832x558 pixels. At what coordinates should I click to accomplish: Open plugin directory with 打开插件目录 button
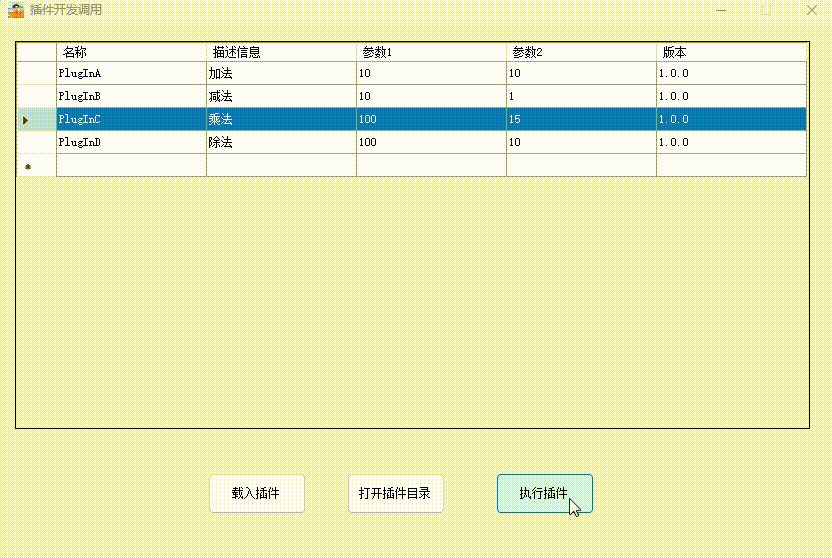point(395,493)
